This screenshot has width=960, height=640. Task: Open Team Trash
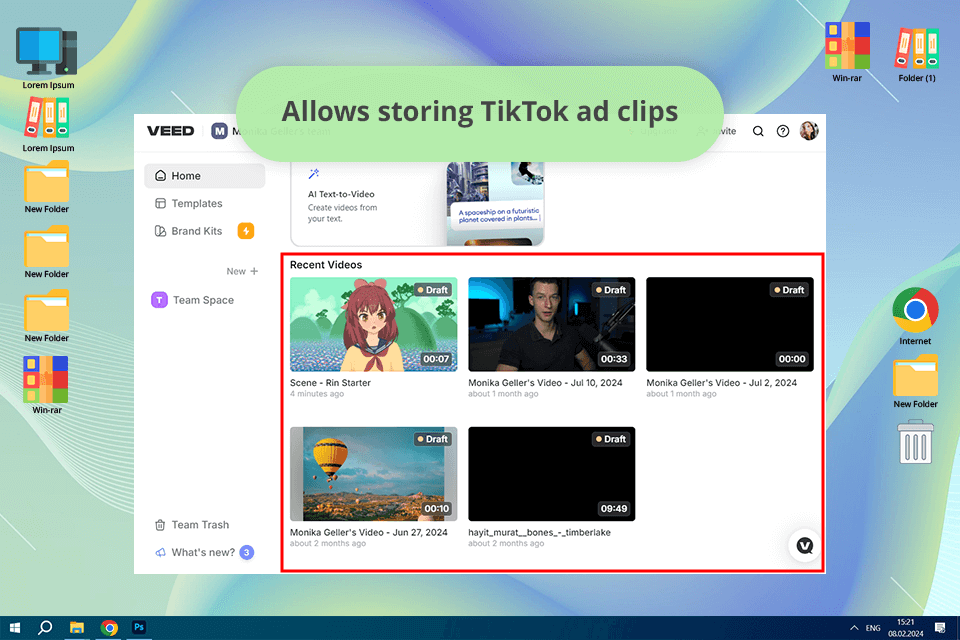(x=192, y=525)
